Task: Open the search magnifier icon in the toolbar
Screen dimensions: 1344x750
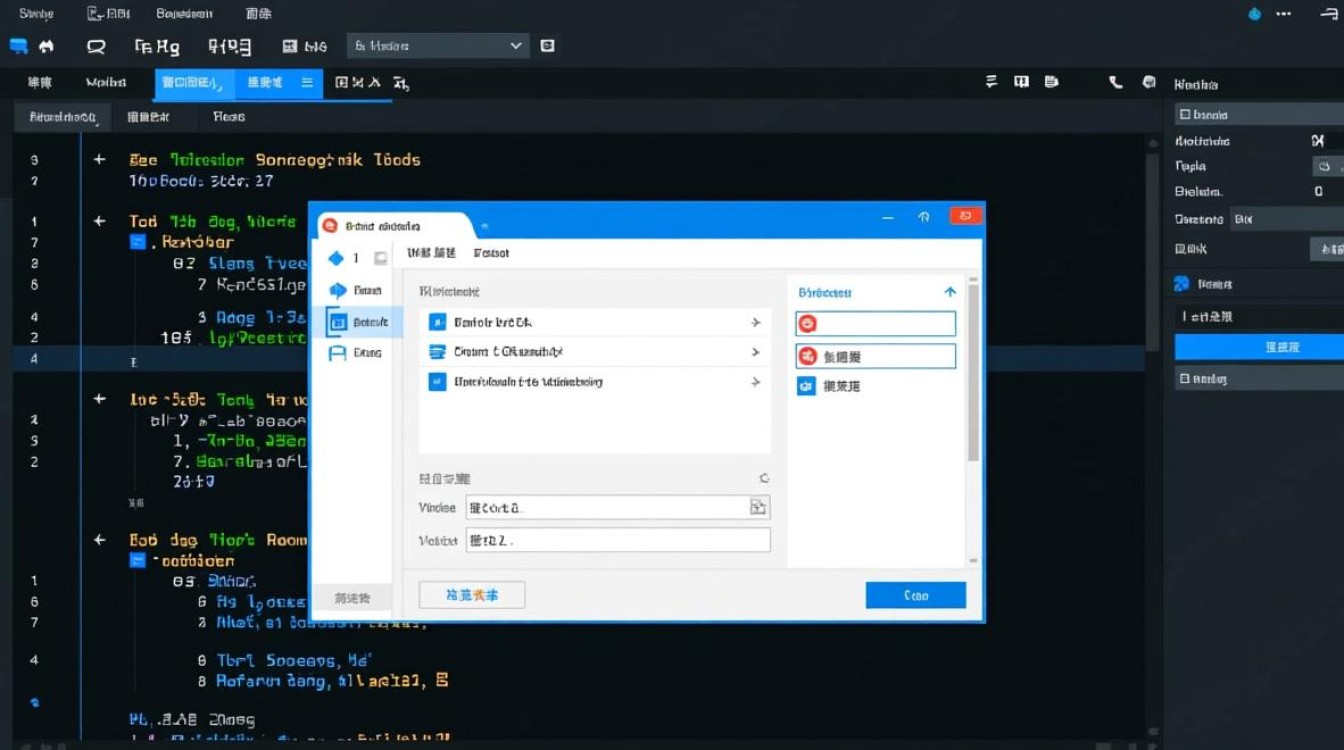Action: click(x=95, y=45)
